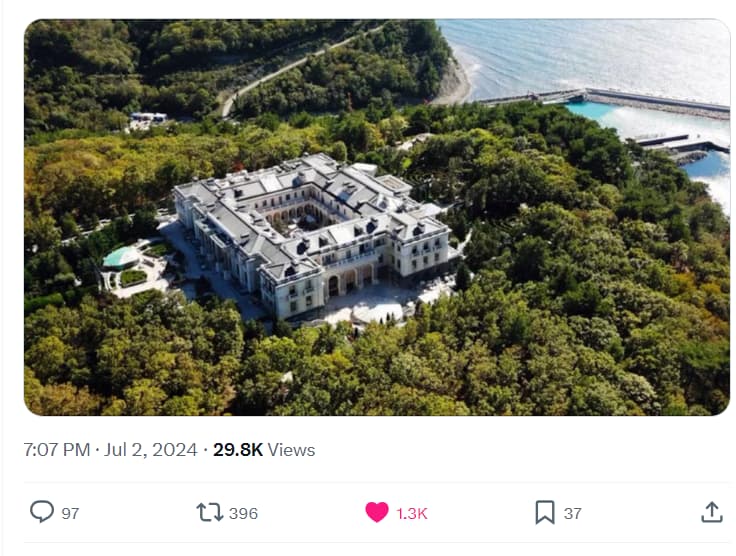The image size is (736, 556).
Task: Click the 1.3K likes count
Action: (412, 513)
